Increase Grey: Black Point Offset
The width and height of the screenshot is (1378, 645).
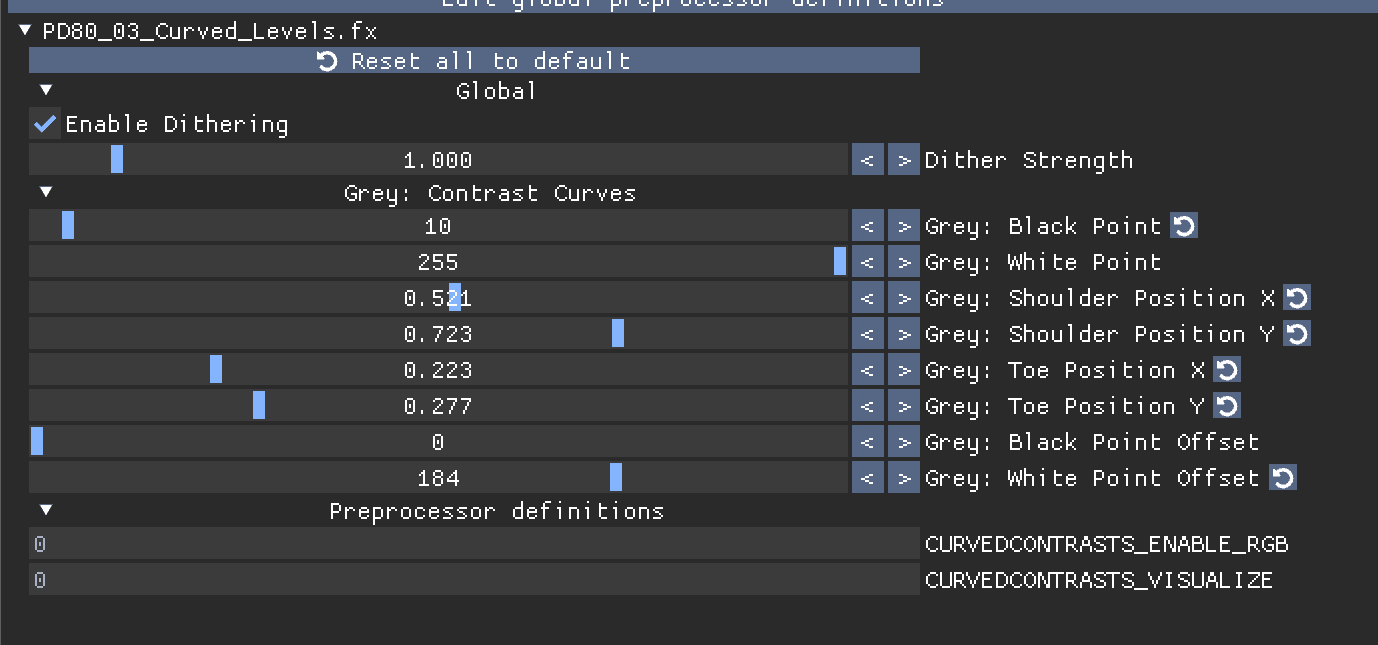[x=904, y=442]
